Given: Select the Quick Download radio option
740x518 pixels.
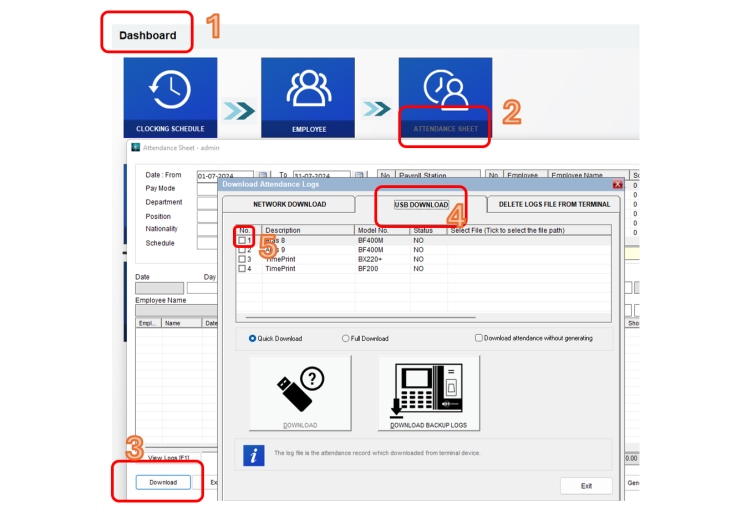Looking at the screenshot, I should [252, 338].
